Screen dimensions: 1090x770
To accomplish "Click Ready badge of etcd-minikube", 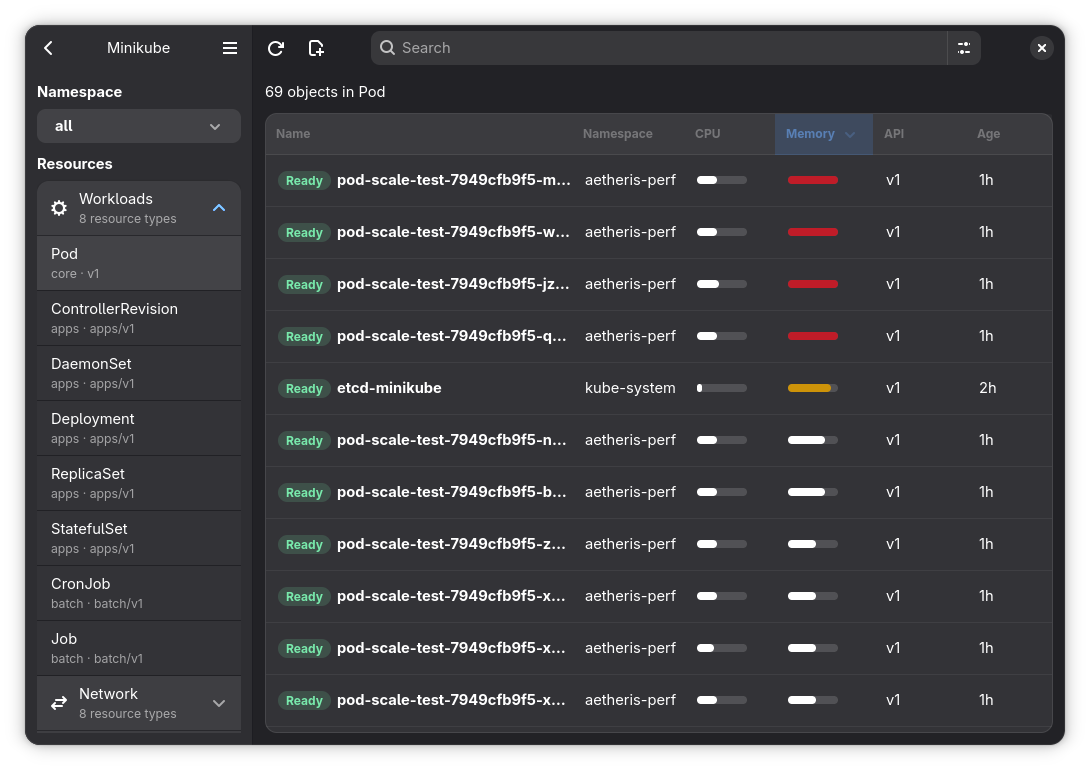I will 304,388.
